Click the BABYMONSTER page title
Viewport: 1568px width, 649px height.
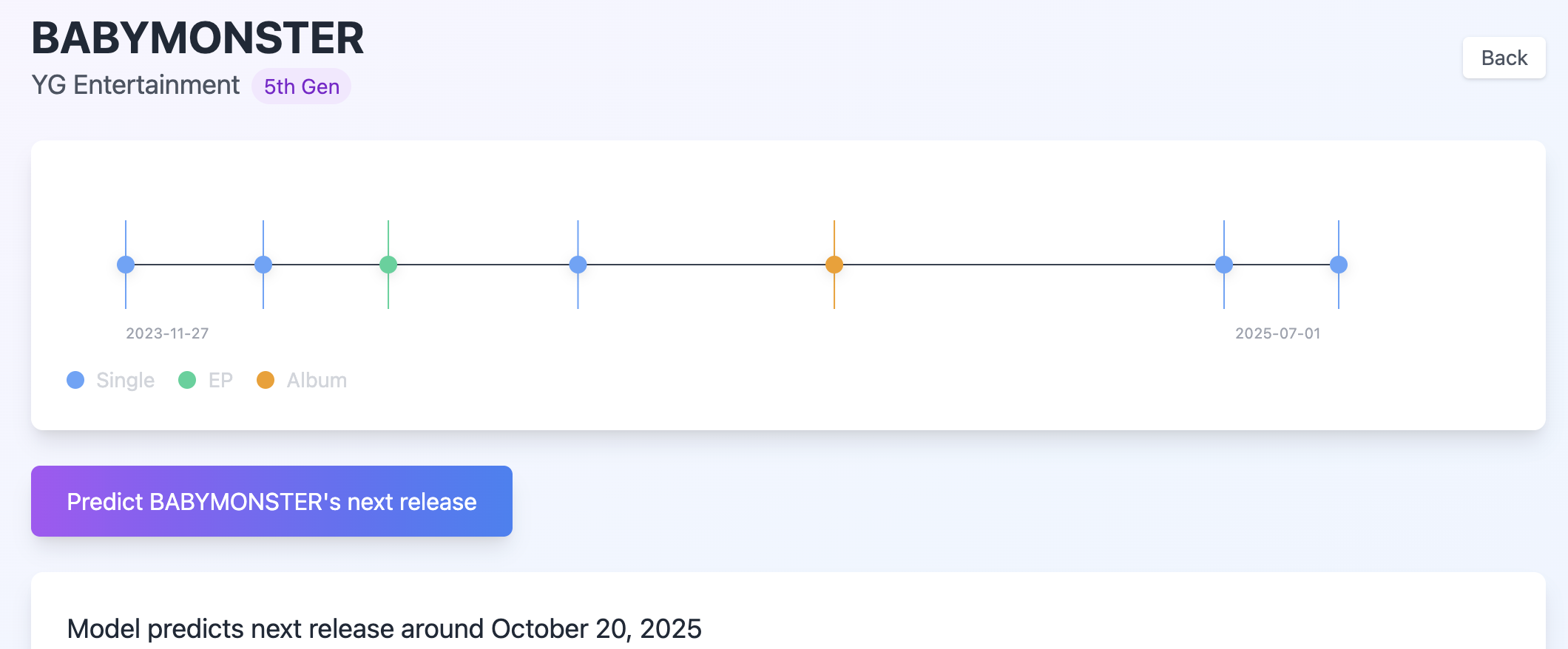(x=197, y=38)
